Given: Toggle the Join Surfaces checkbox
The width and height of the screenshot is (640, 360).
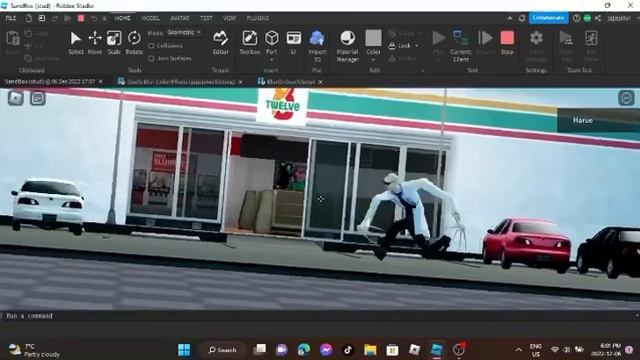Looking at the screenshot, I should (x=151, y=58).
